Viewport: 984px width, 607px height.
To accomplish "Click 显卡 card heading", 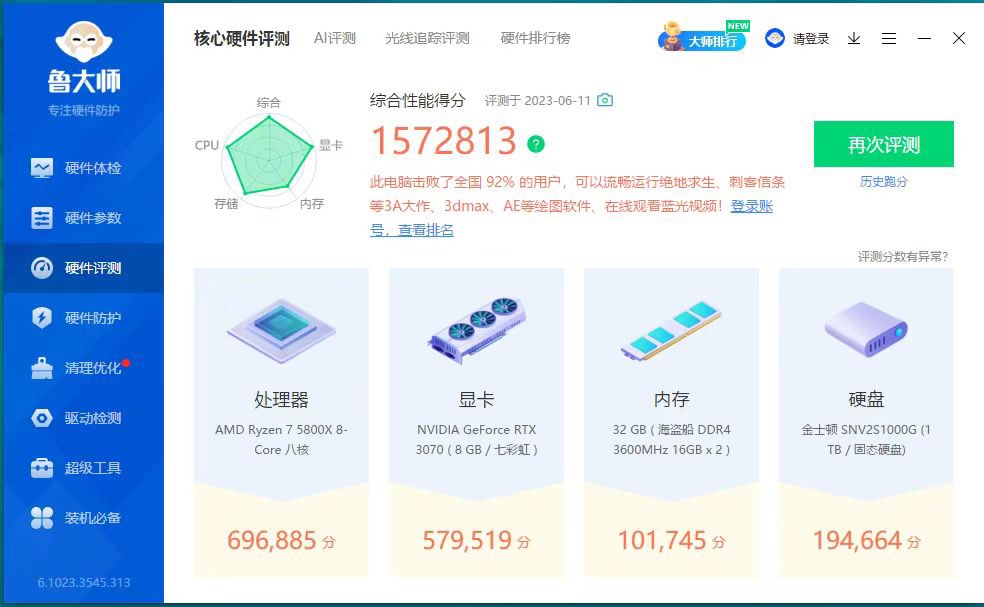I will click(477, 400).
